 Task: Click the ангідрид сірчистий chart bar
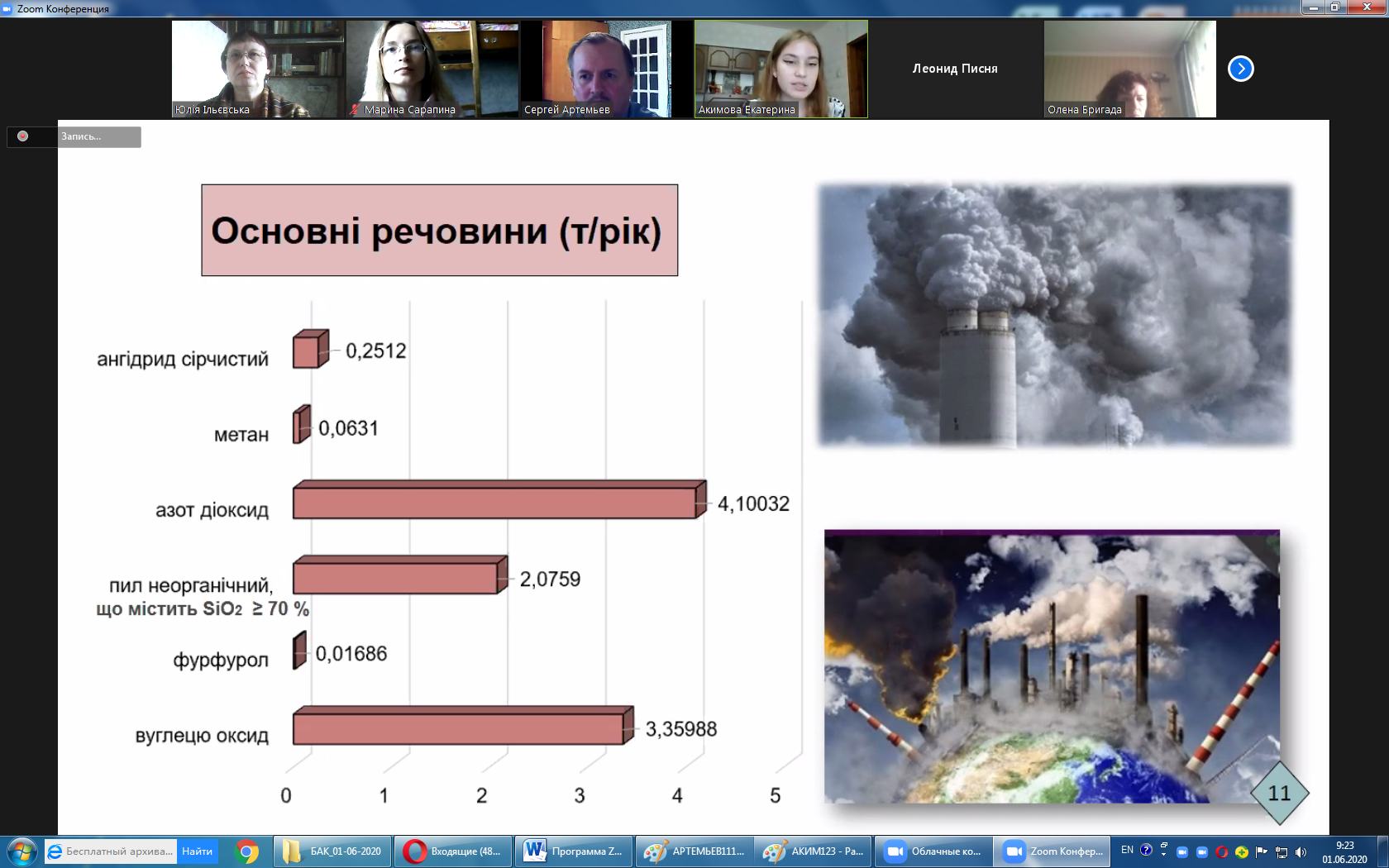(x=311, y=348)
